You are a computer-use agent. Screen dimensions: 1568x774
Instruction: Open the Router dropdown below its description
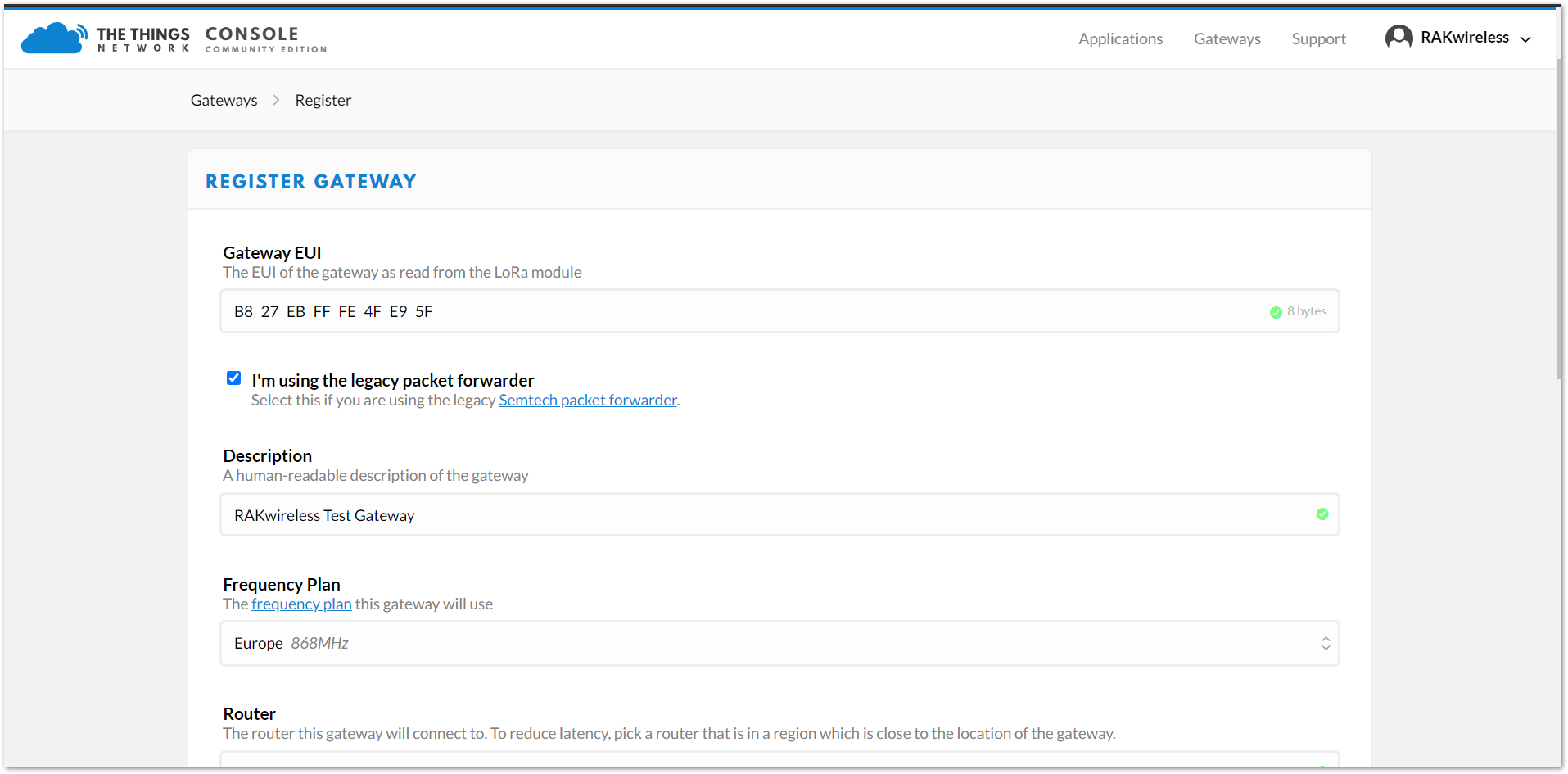coord(779,759)
